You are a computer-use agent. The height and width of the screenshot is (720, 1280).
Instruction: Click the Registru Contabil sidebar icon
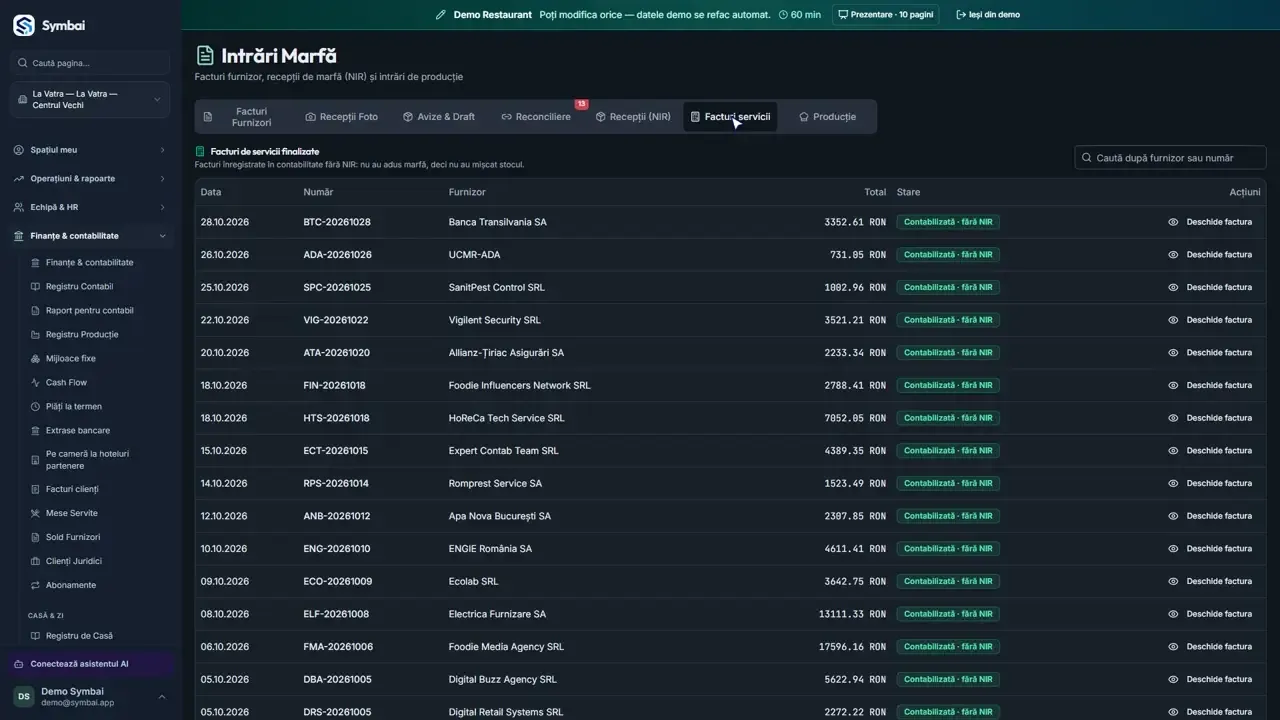click(x=36, y=287)
